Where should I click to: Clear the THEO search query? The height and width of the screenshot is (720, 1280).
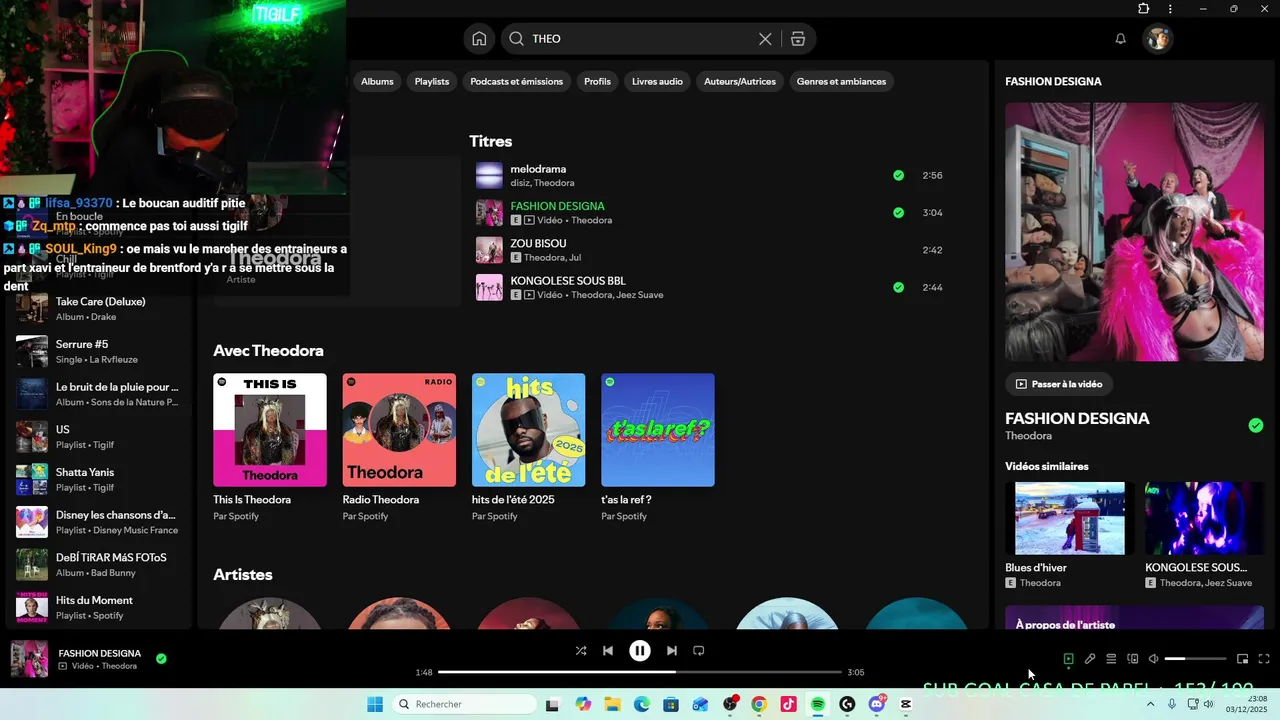(x=765, y=39)
